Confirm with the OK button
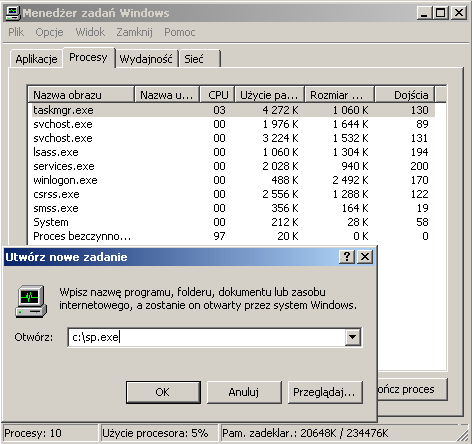The width and height of the screenshot is (472, 444). tap(163, 392)
